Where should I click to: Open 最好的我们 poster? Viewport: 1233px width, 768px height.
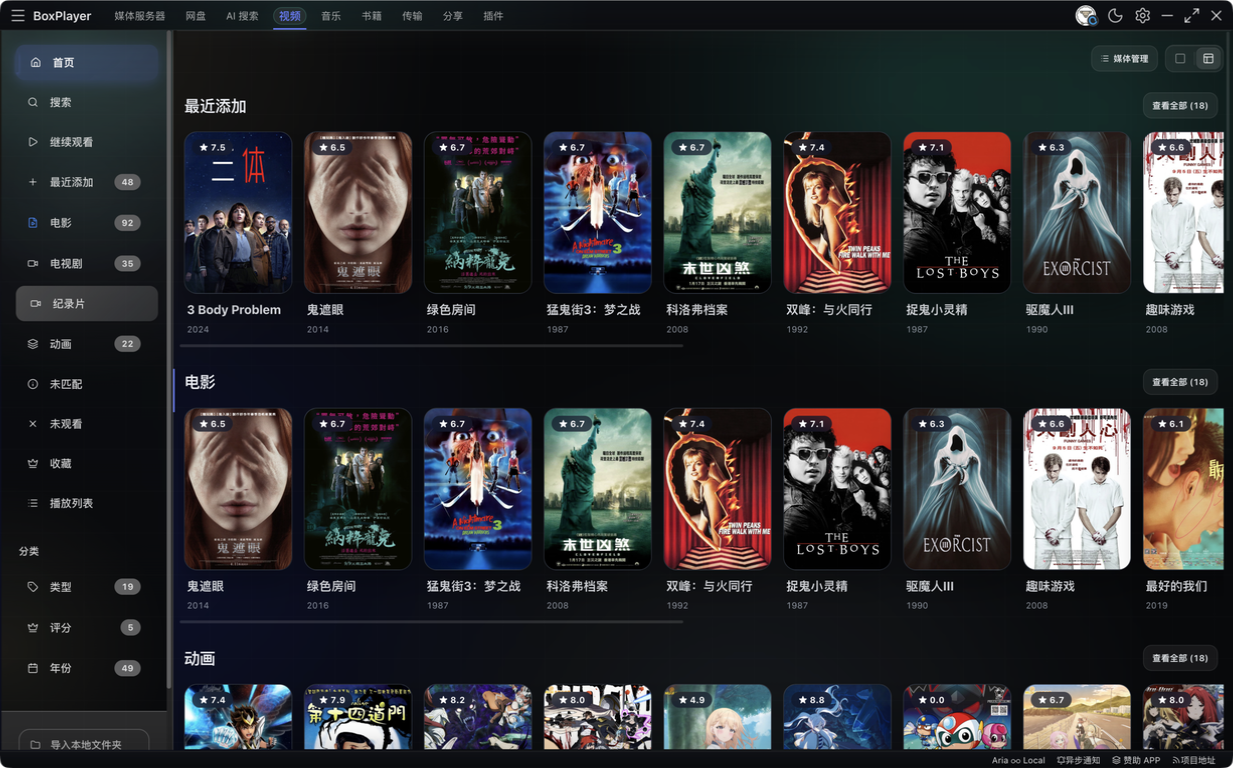[x=1183, y=489]
